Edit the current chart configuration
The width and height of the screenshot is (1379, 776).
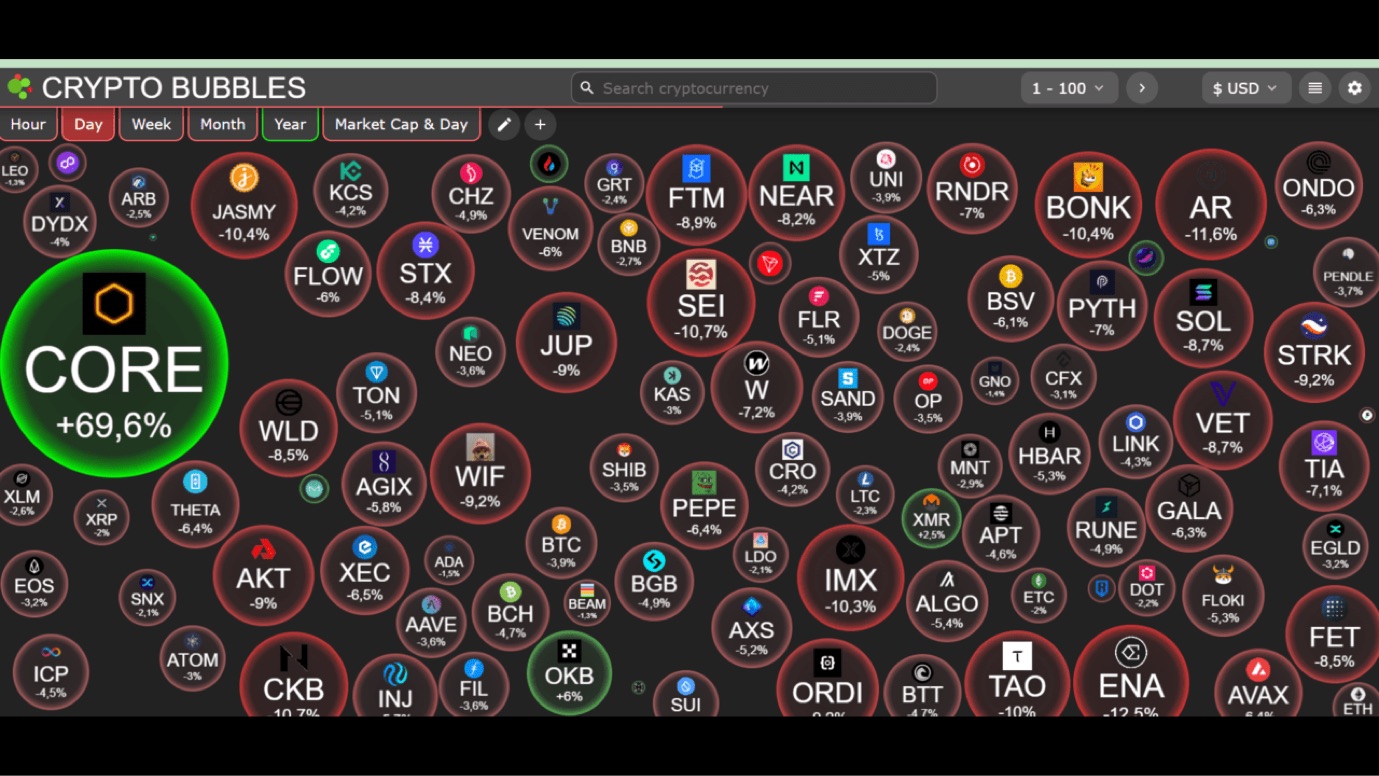coord(504,124)
